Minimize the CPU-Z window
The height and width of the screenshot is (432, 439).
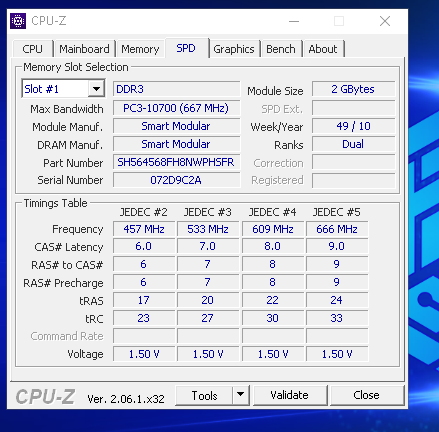[294, 21]
